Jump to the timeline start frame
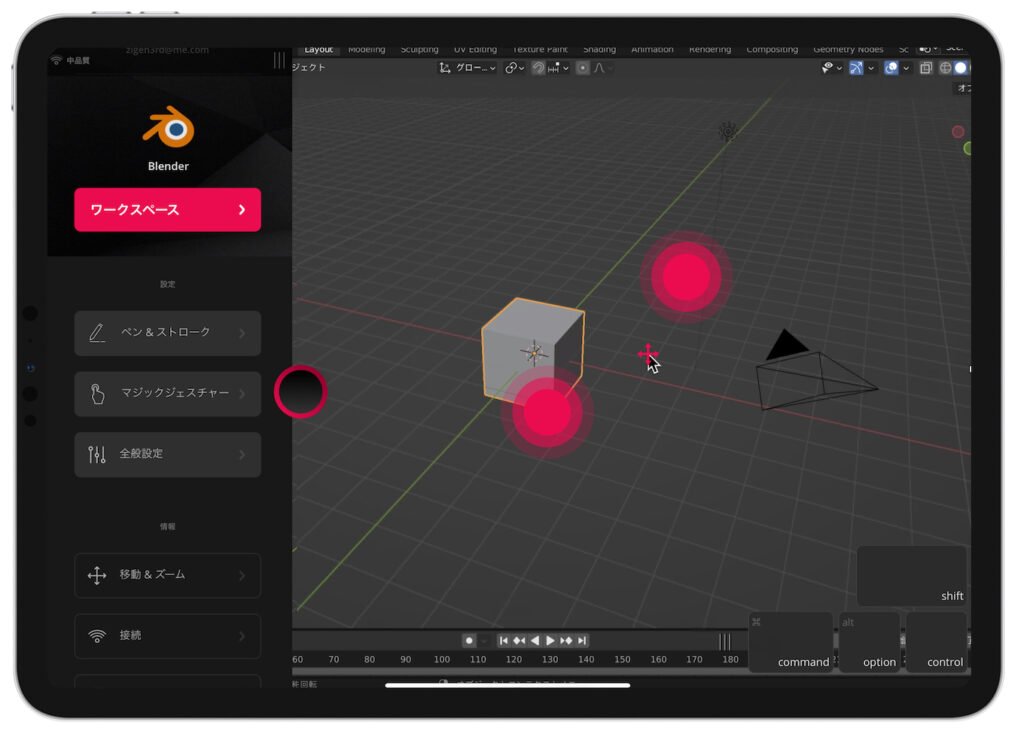The width and height of the screenshot is (1024, 734). 504,641
